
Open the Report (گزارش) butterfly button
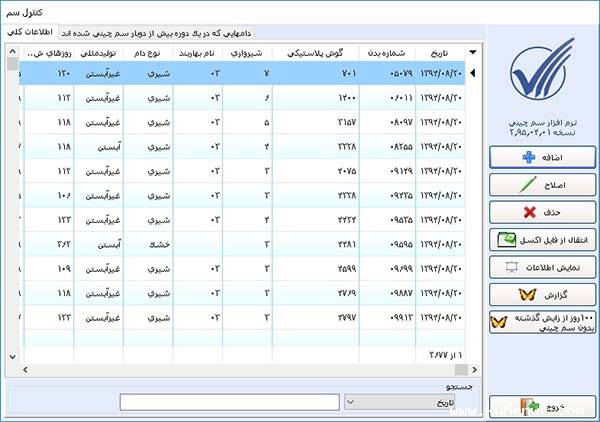point(542,294)
